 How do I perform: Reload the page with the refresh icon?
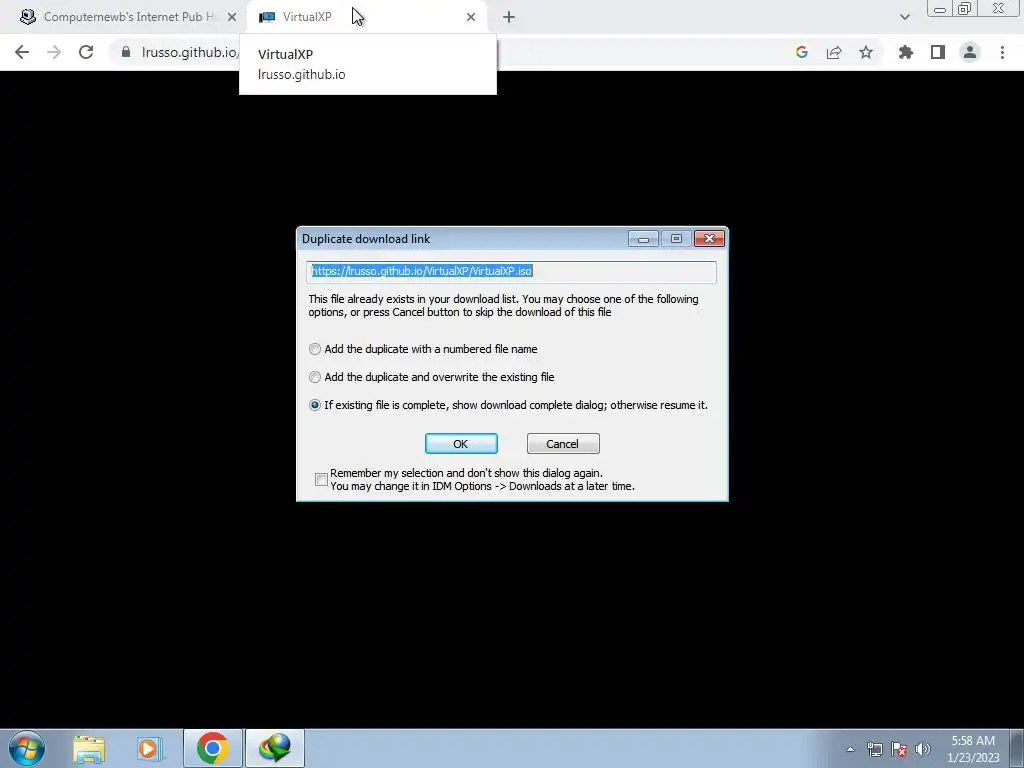pos(86,52)
